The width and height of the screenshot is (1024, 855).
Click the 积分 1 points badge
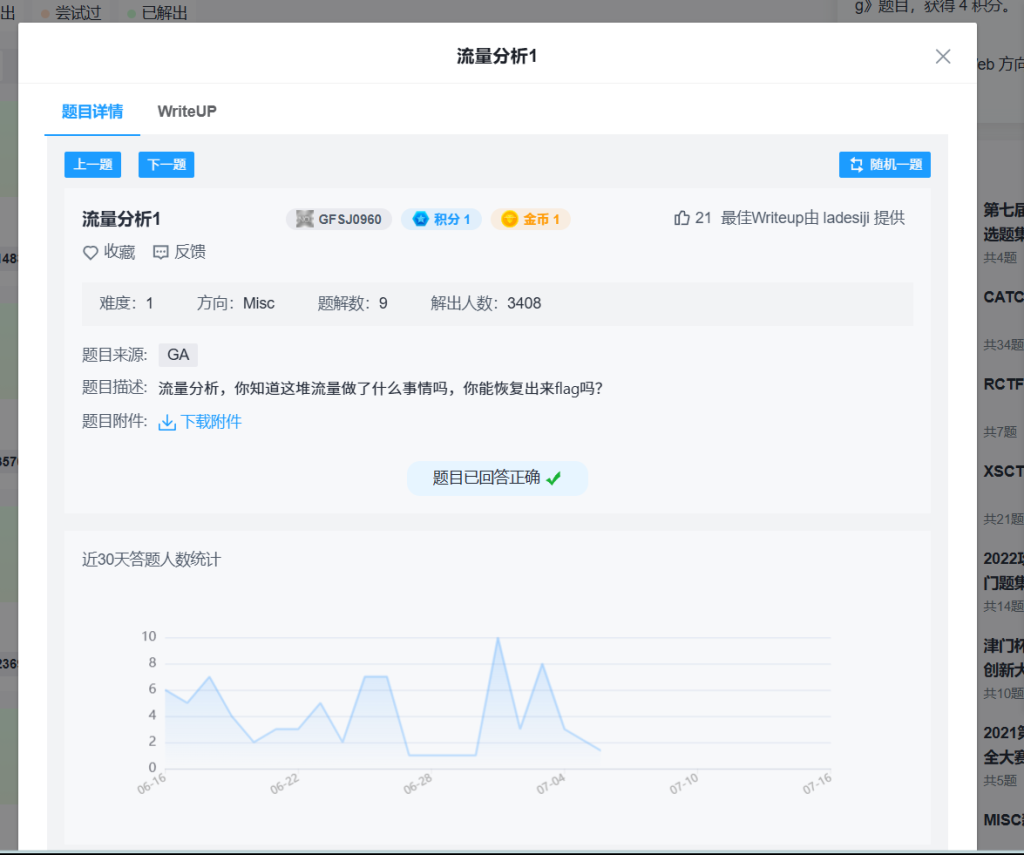coord(441,219)
